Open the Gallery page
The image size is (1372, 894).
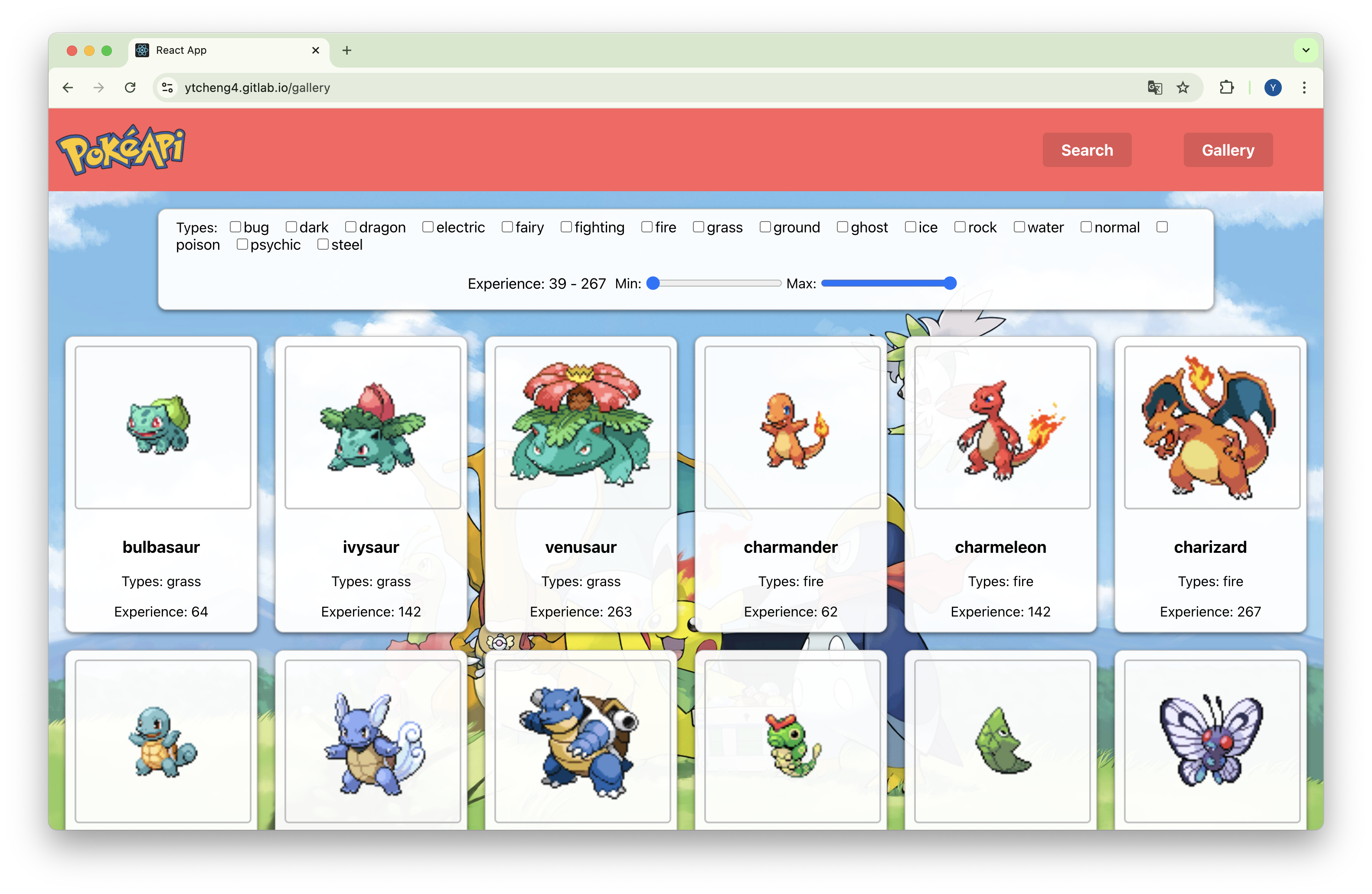pyautogui.click(x=1228, y=150)
